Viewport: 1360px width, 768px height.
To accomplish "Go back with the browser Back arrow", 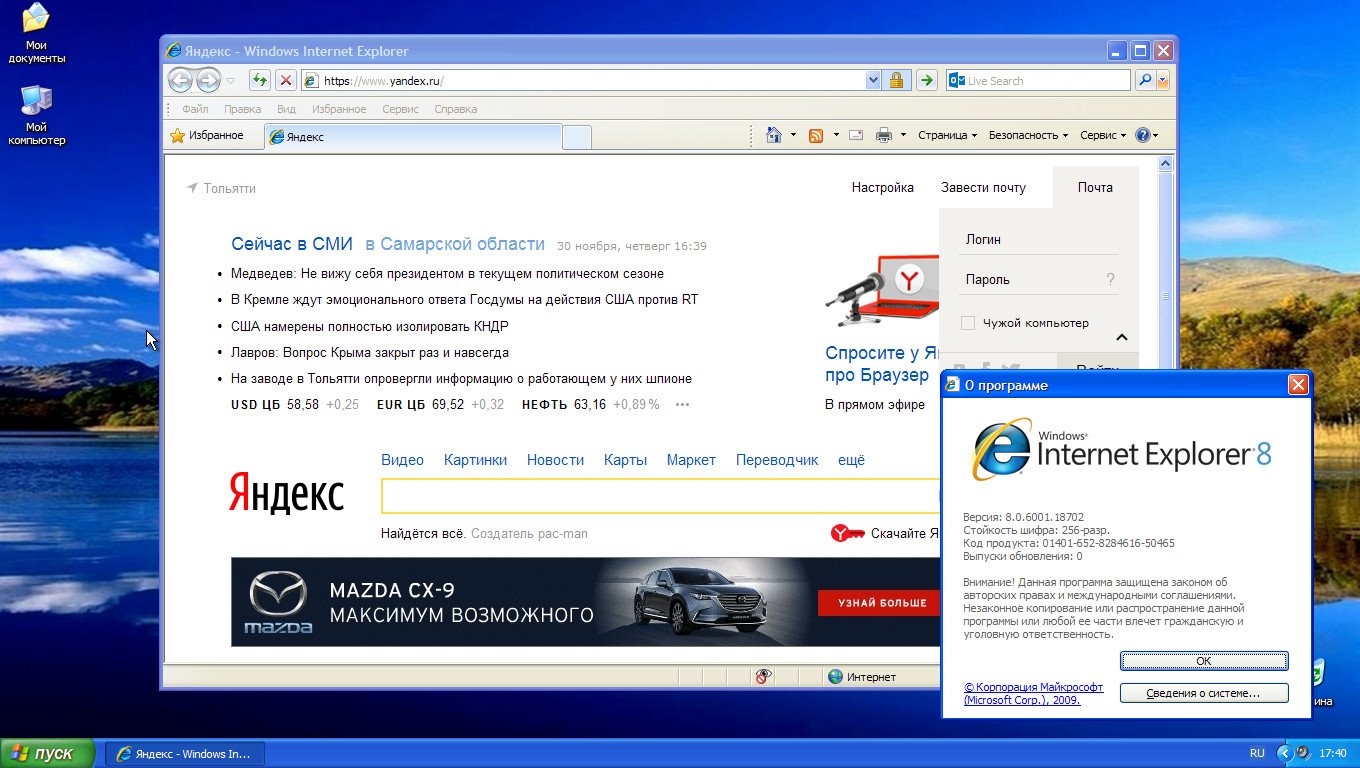I will pos(180,81).
